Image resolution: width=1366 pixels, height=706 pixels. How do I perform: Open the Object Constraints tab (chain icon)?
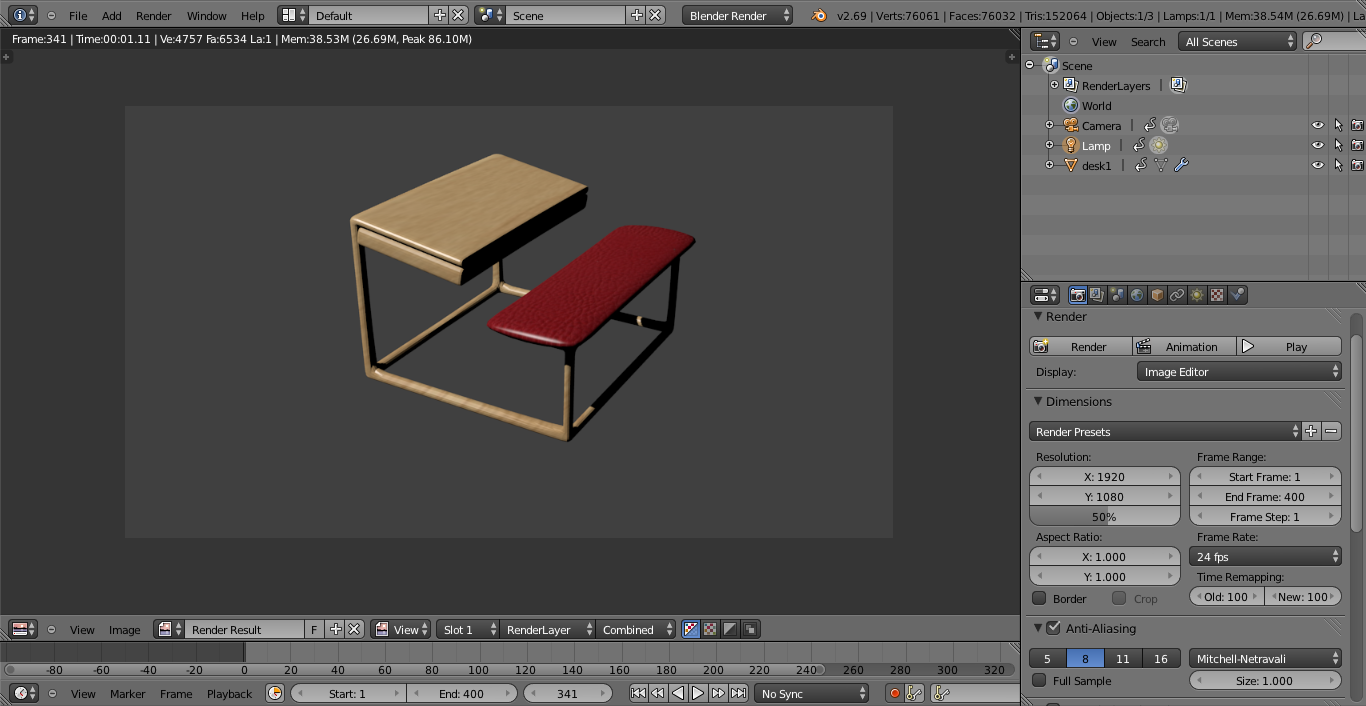coord(1177,295)
